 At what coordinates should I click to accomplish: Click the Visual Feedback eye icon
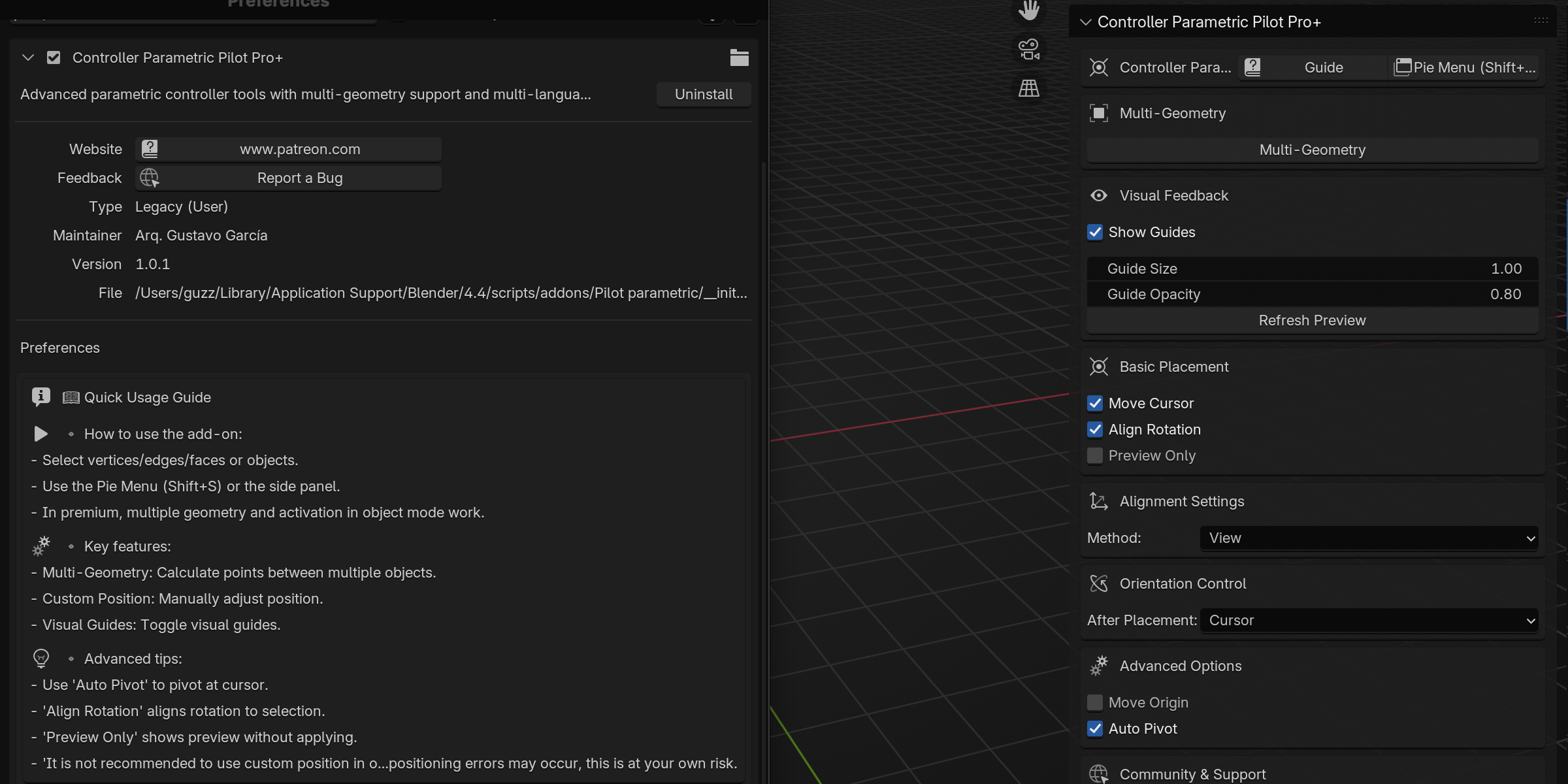click(1099, 195)
